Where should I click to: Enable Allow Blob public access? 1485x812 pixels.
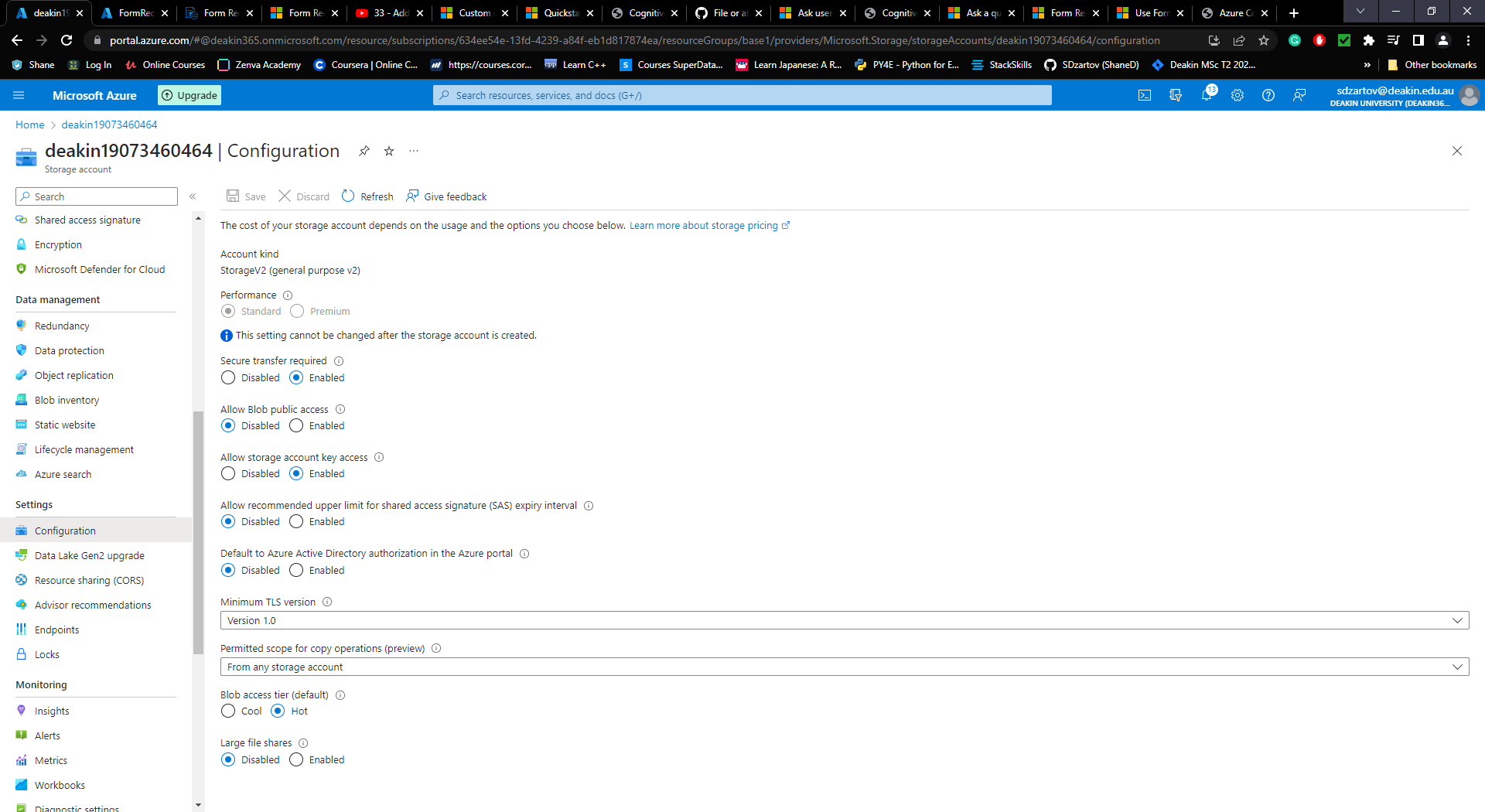[296, 425]
